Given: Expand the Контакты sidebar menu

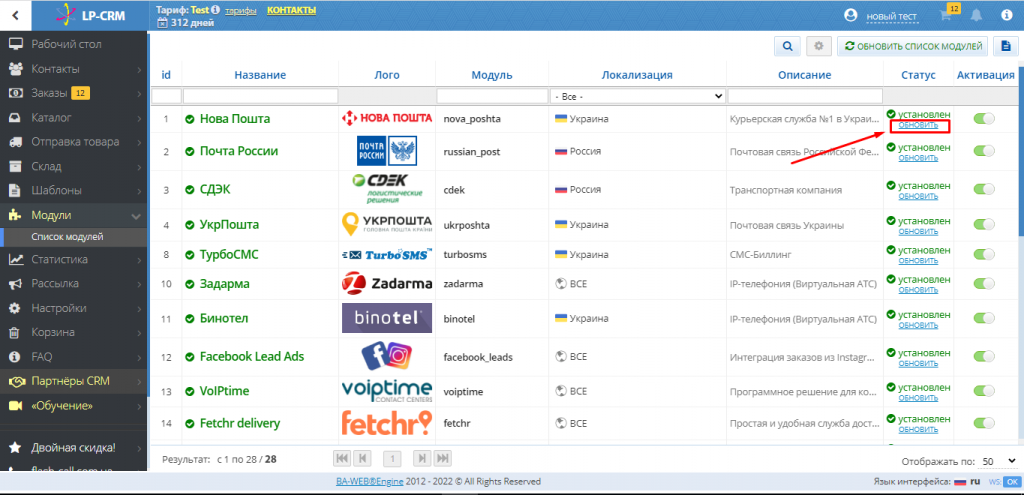Looking at the screenshot, I should point(73,69).
